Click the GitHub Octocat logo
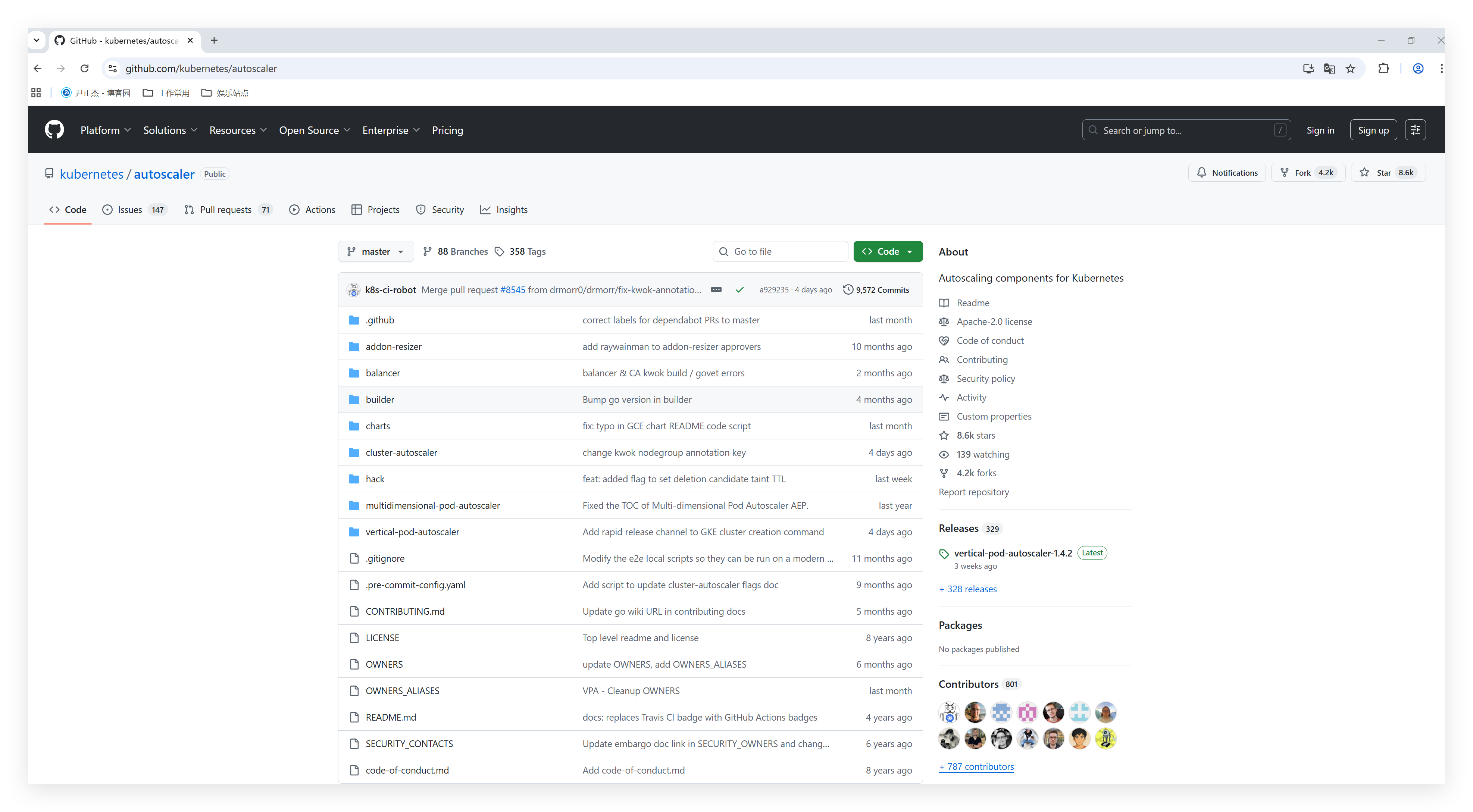Viewport: 1473px width, 812px height. [x=54, y=130]
